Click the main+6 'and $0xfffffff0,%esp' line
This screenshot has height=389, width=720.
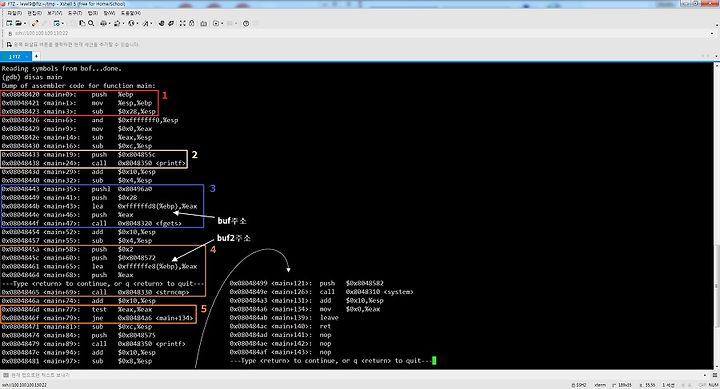pos(90,120)
